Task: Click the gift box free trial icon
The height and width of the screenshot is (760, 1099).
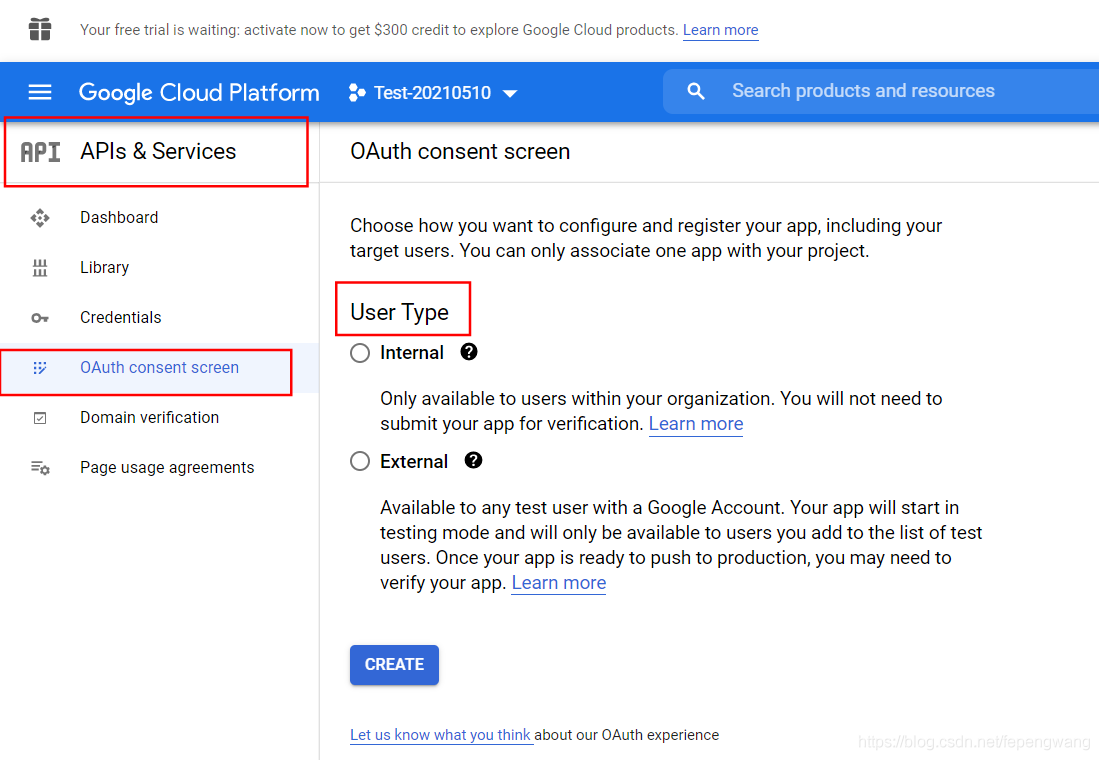Action: point(40,29)
